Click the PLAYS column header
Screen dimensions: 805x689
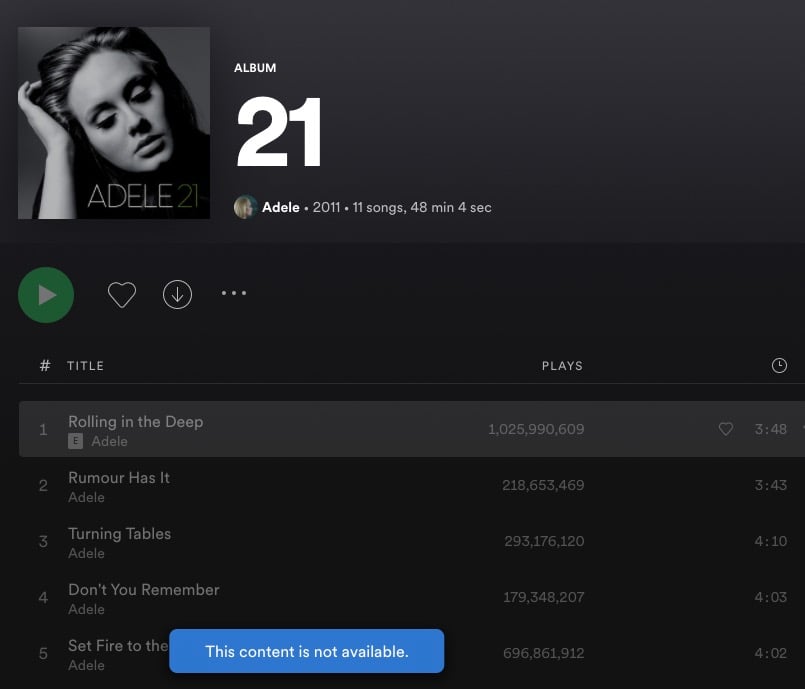[x=562, y=366]
